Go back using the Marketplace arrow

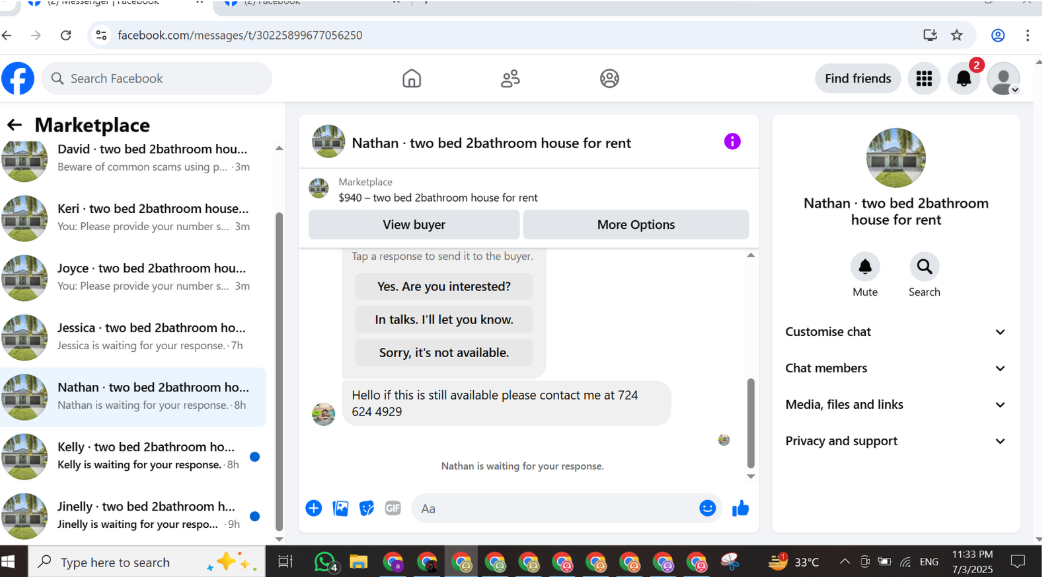point(14,125)
